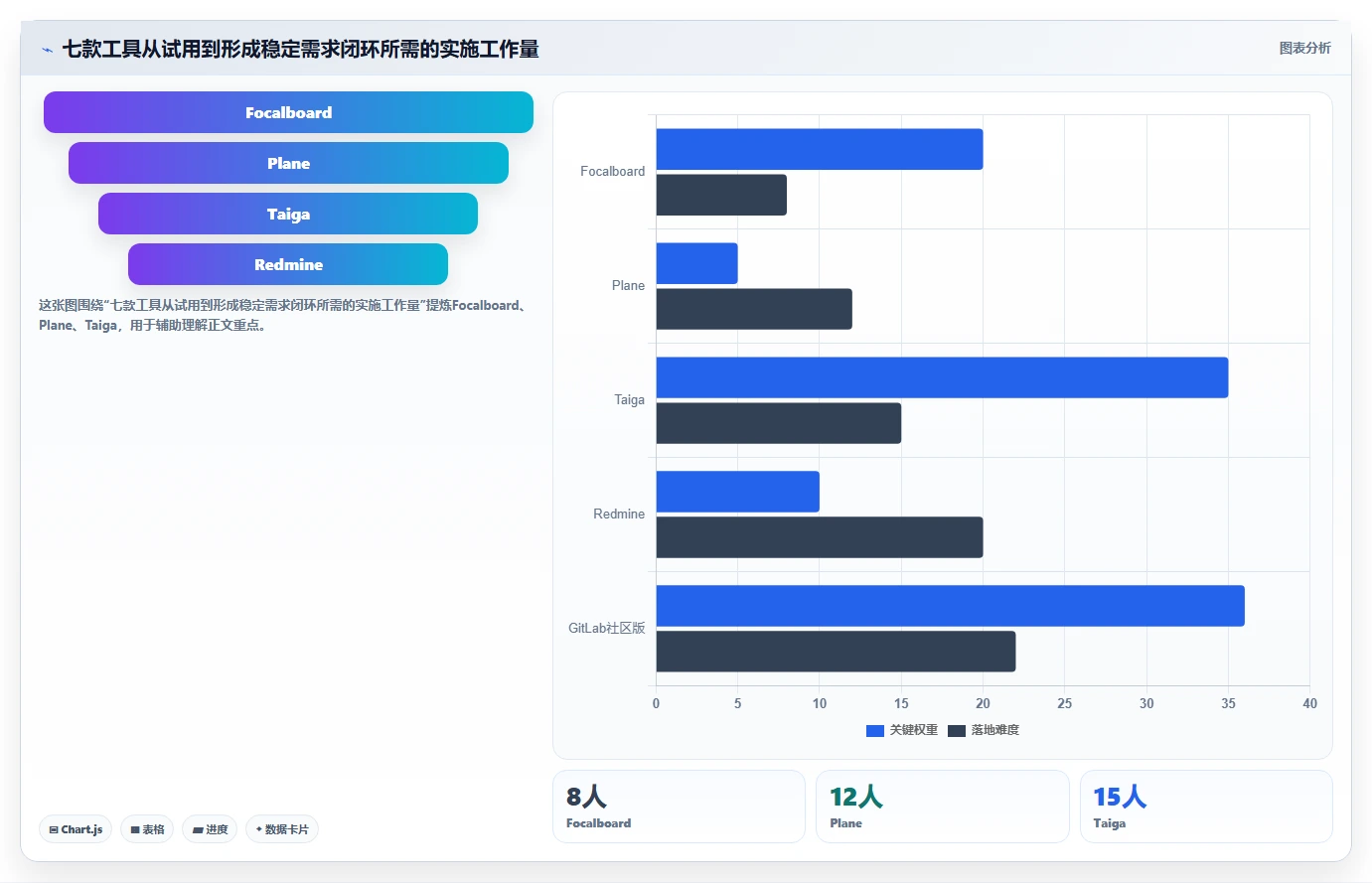Click the small icon before the card title
The image size is (1372, 883).
pos(47,50)
